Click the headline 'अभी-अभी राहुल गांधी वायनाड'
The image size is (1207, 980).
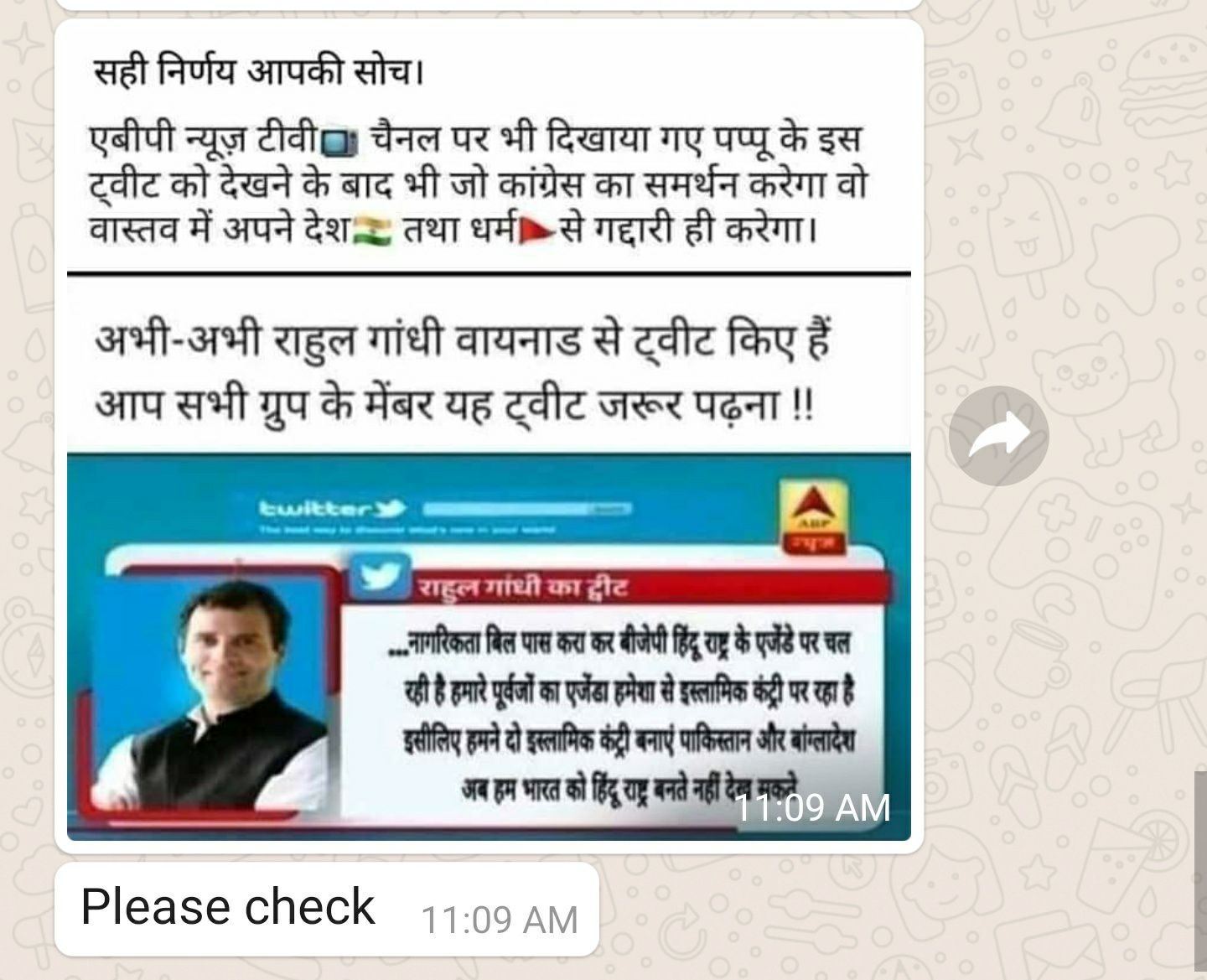(463, 340)
